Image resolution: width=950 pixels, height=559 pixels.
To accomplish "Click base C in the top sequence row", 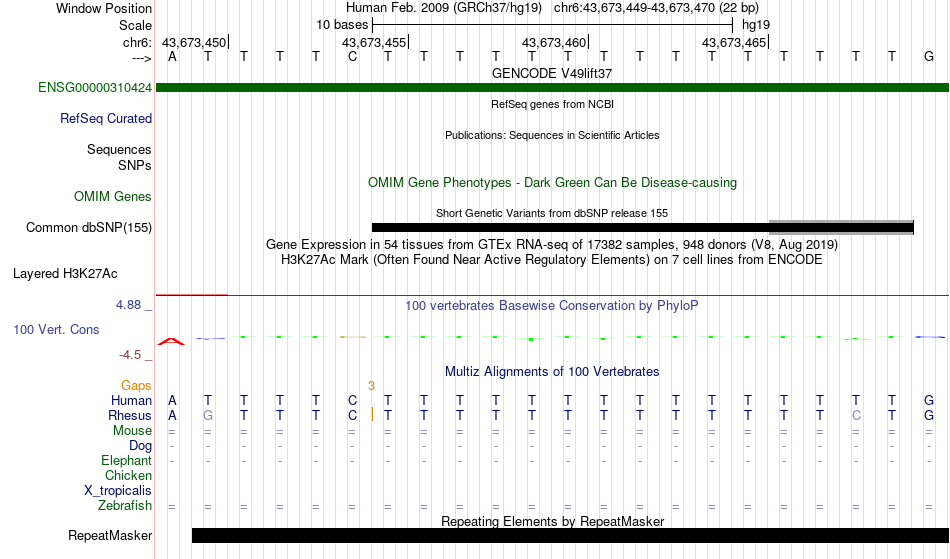I will (353, 57).
